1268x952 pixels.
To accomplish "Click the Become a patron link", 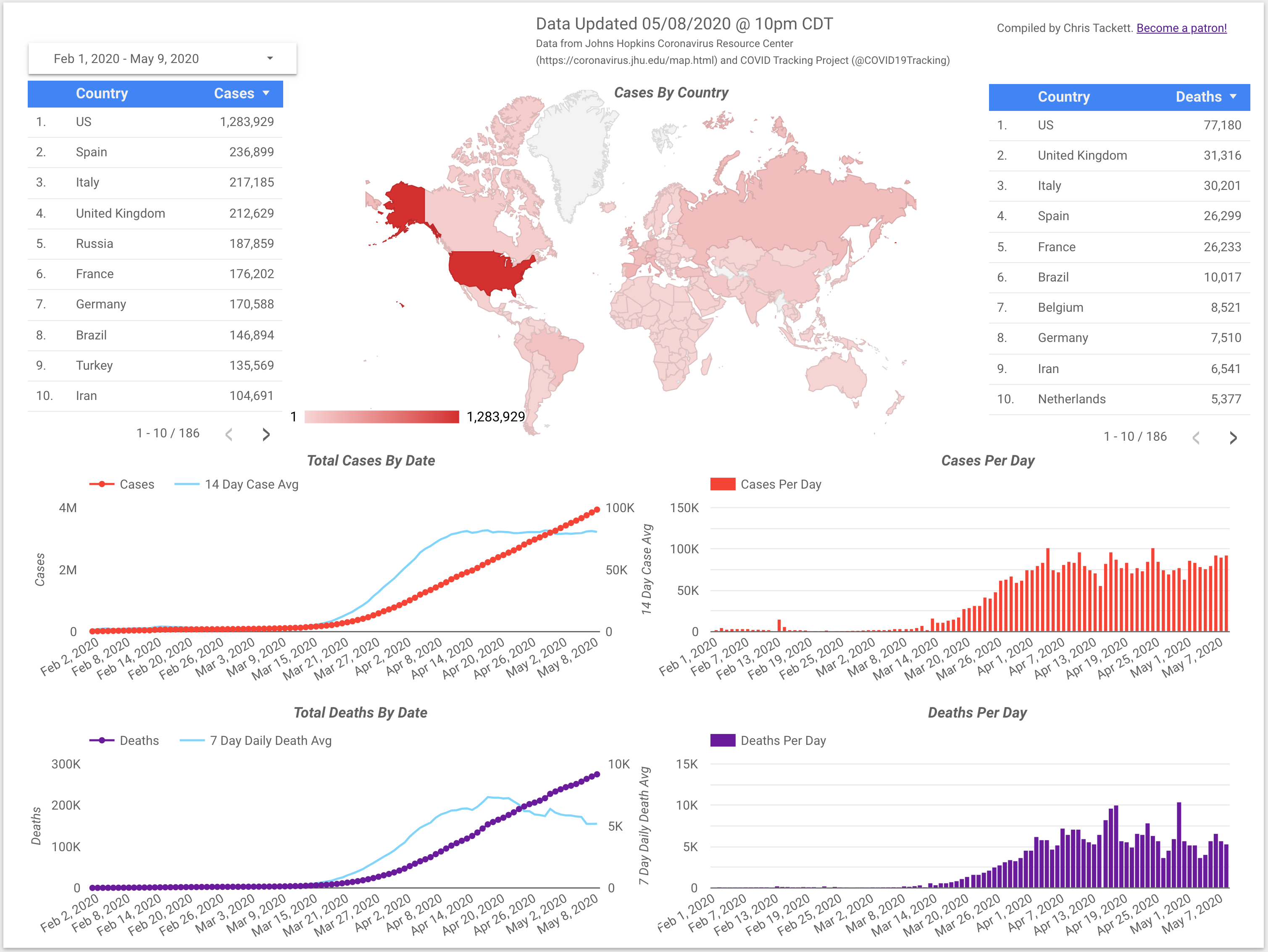I will coord(1181,28).
